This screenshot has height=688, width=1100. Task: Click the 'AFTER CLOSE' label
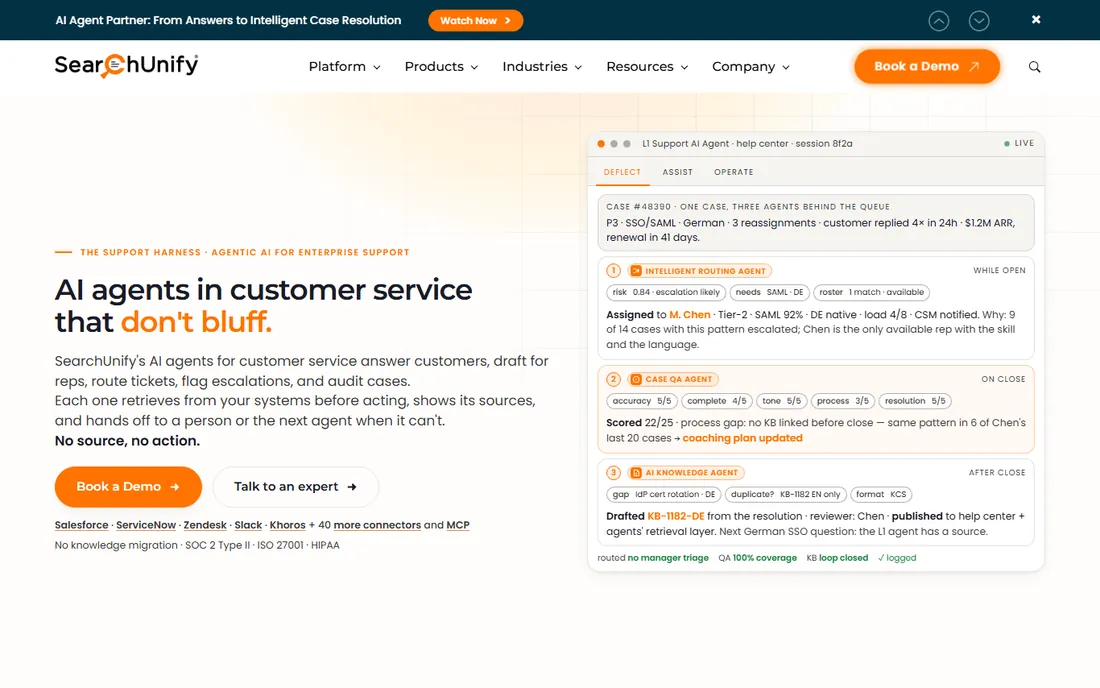(x=997, y=473)
